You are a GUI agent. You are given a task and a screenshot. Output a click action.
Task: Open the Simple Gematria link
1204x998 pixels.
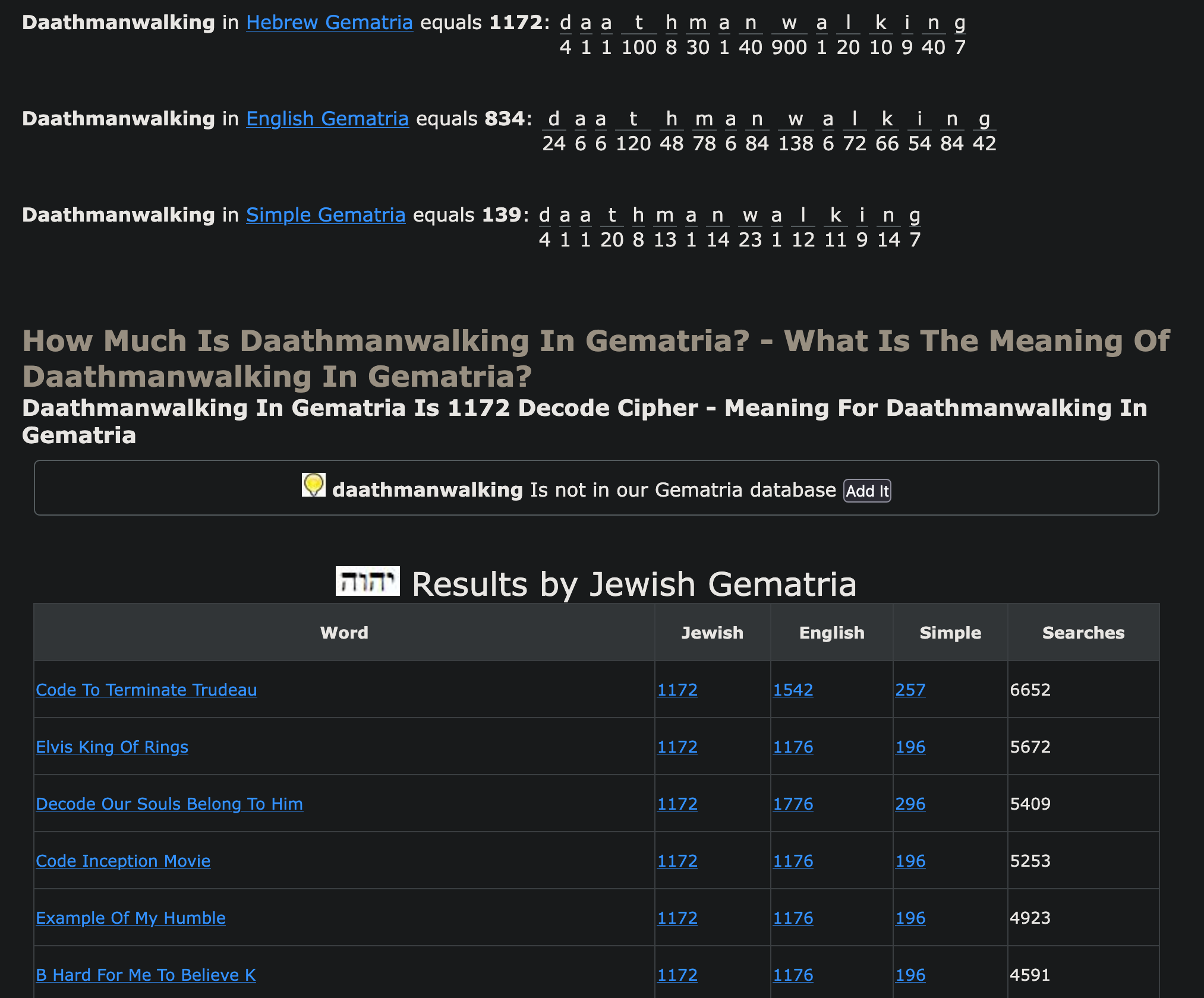(x=326, y=215)
